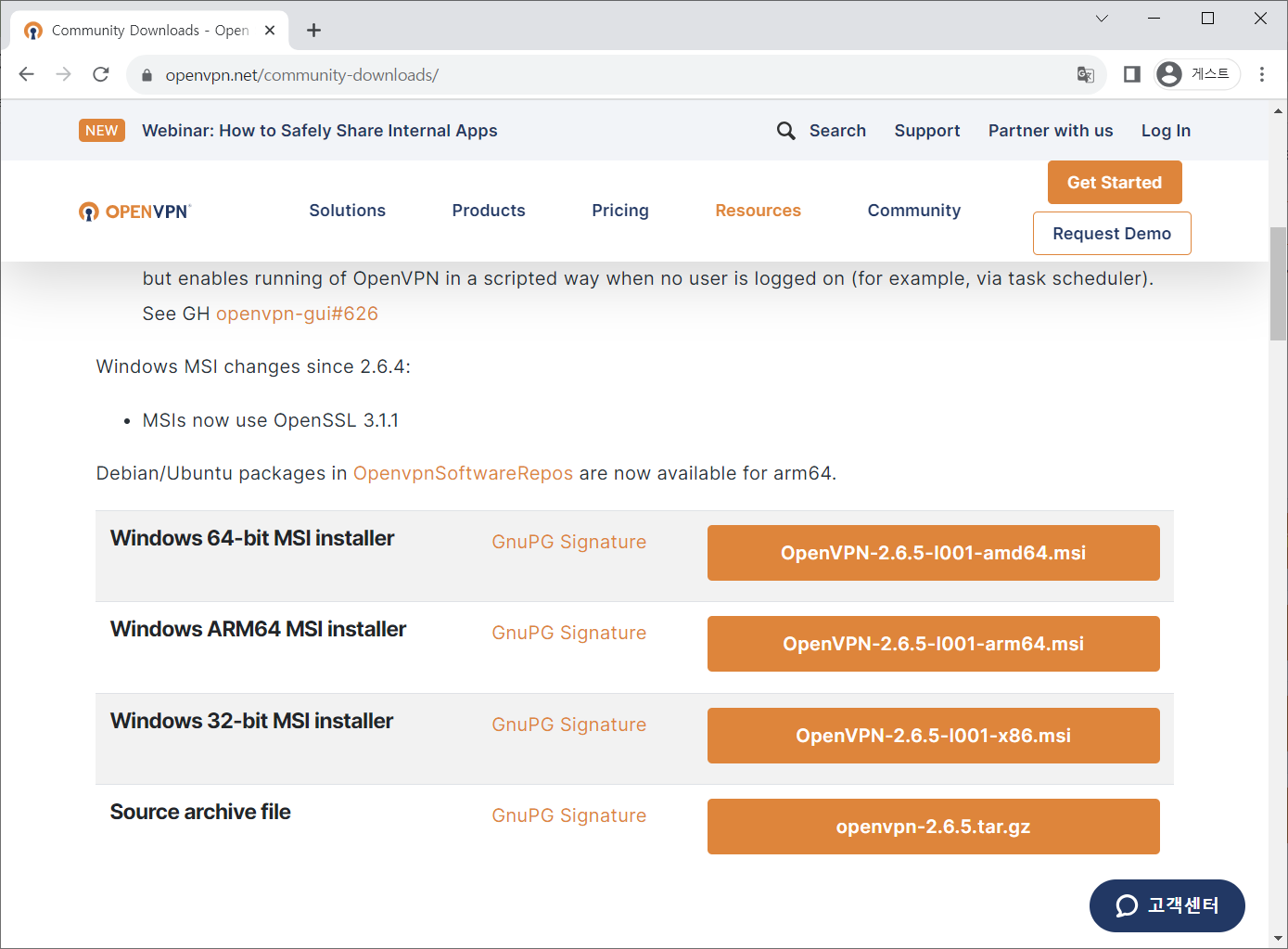Open the webinar announcement link
1288x949 pixels.
pos(320,131)
